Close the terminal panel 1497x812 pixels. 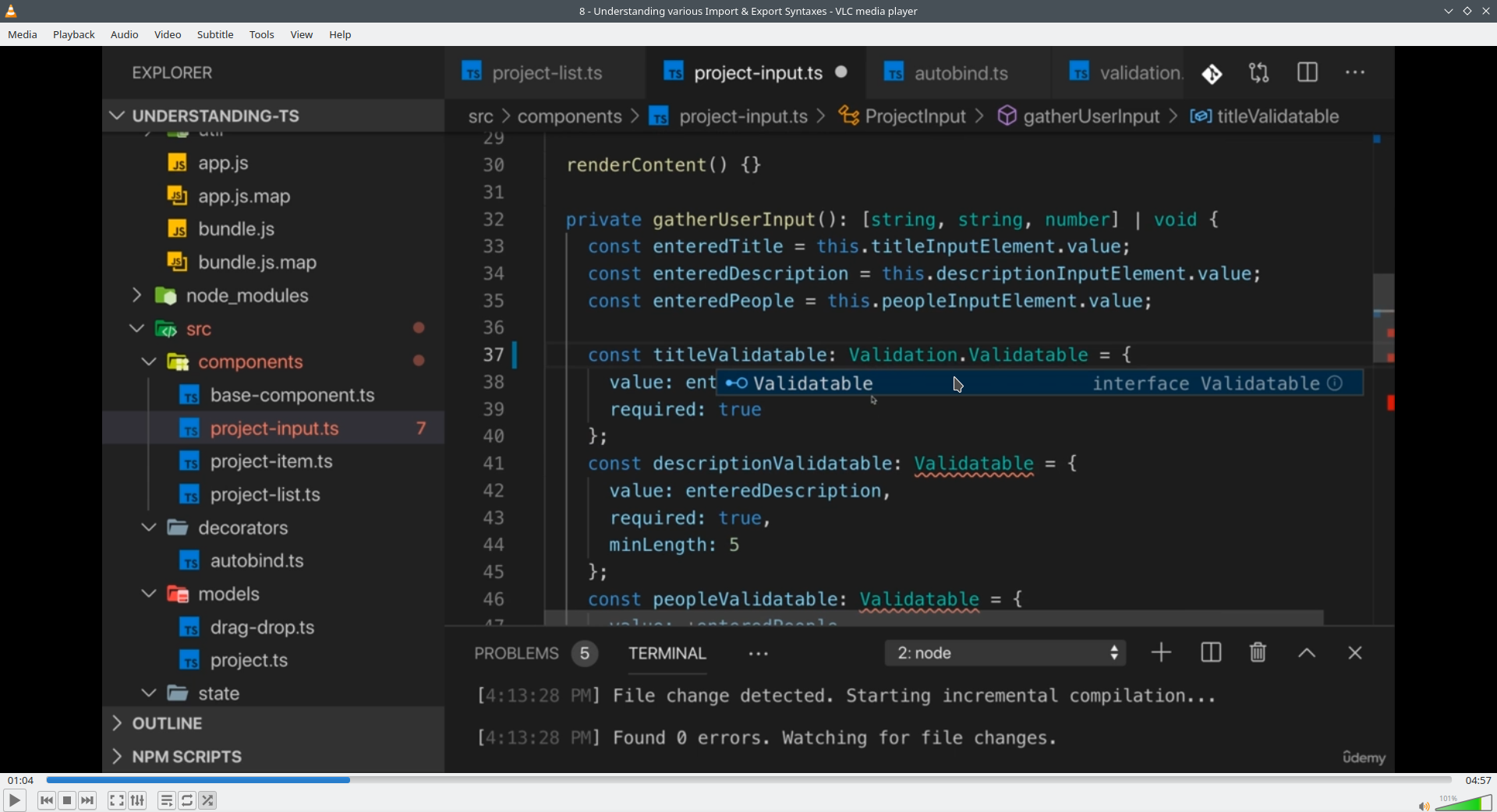click(1355, 653)
